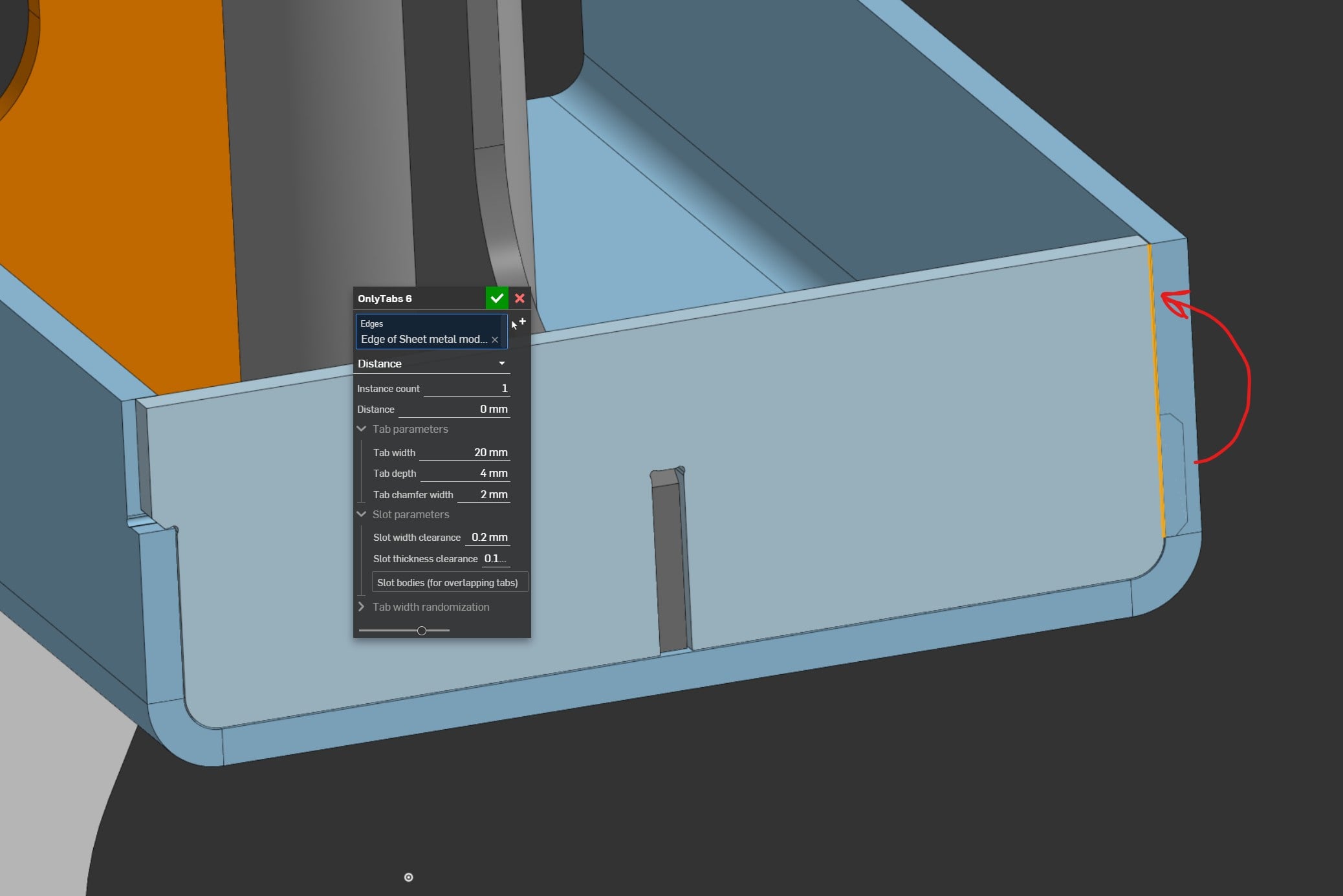Confirm the feature with green checkmark
The width and height of the screenshot is (1343, 896).
[497, 298]
